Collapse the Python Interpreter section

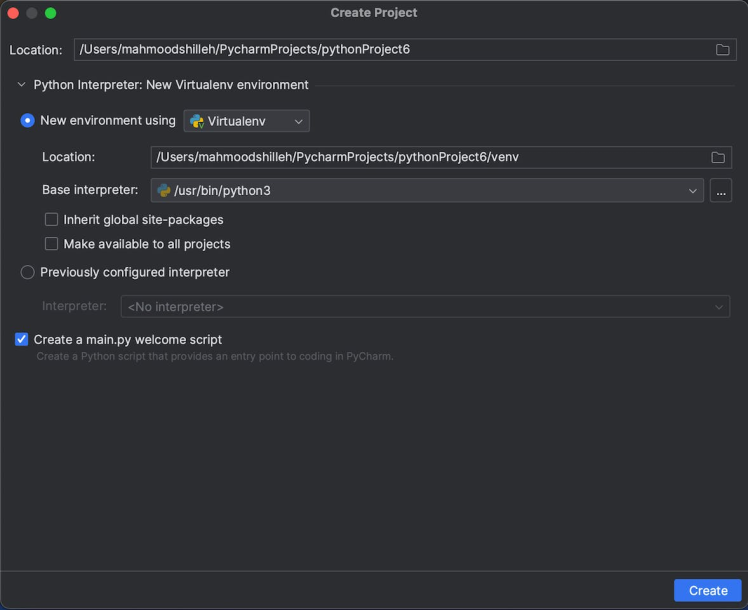(21, 85)
